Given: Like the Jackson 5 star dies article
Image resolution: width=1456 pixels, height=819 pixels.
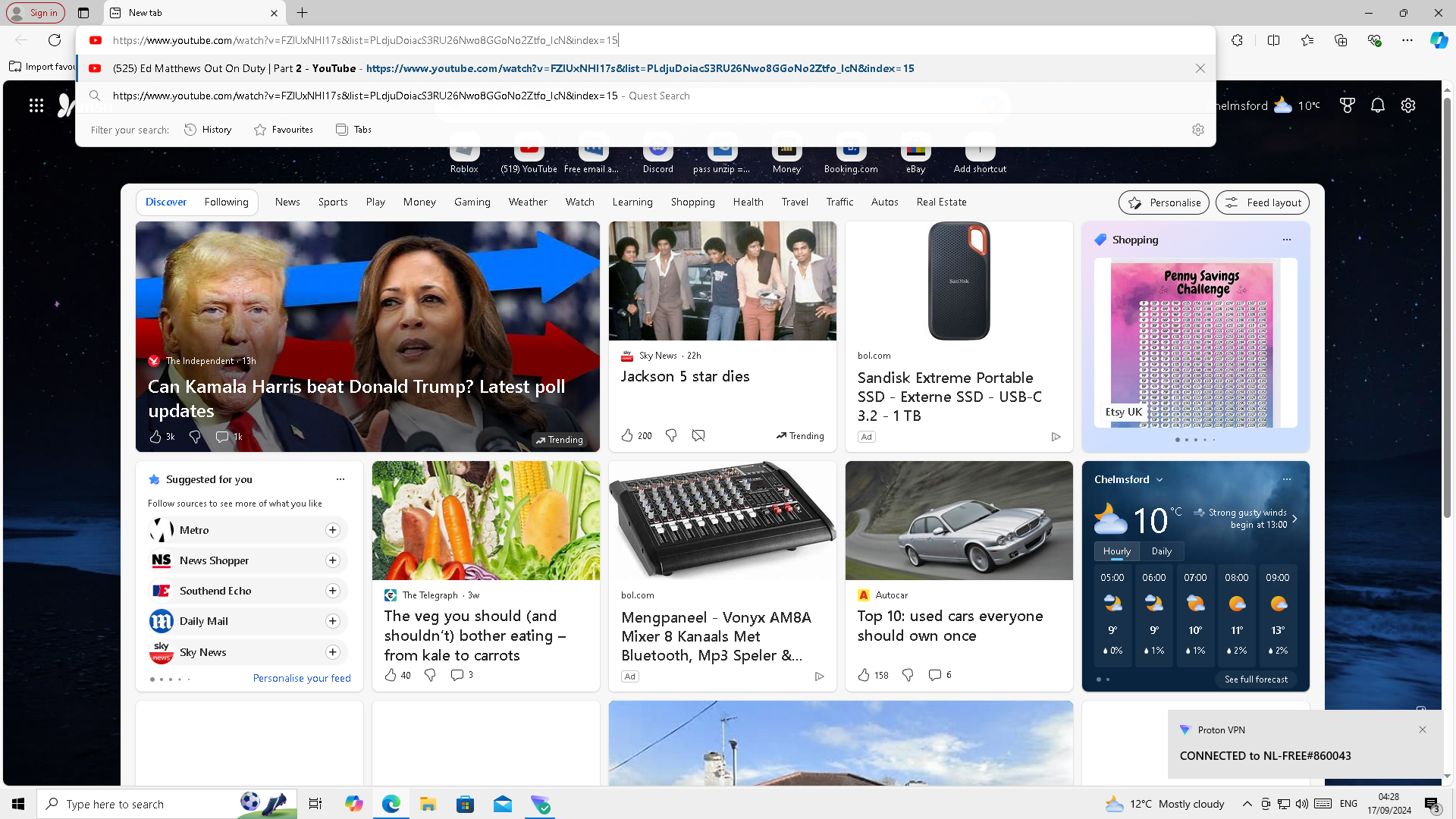Looking at the screenshot, I should pos(627,435).
